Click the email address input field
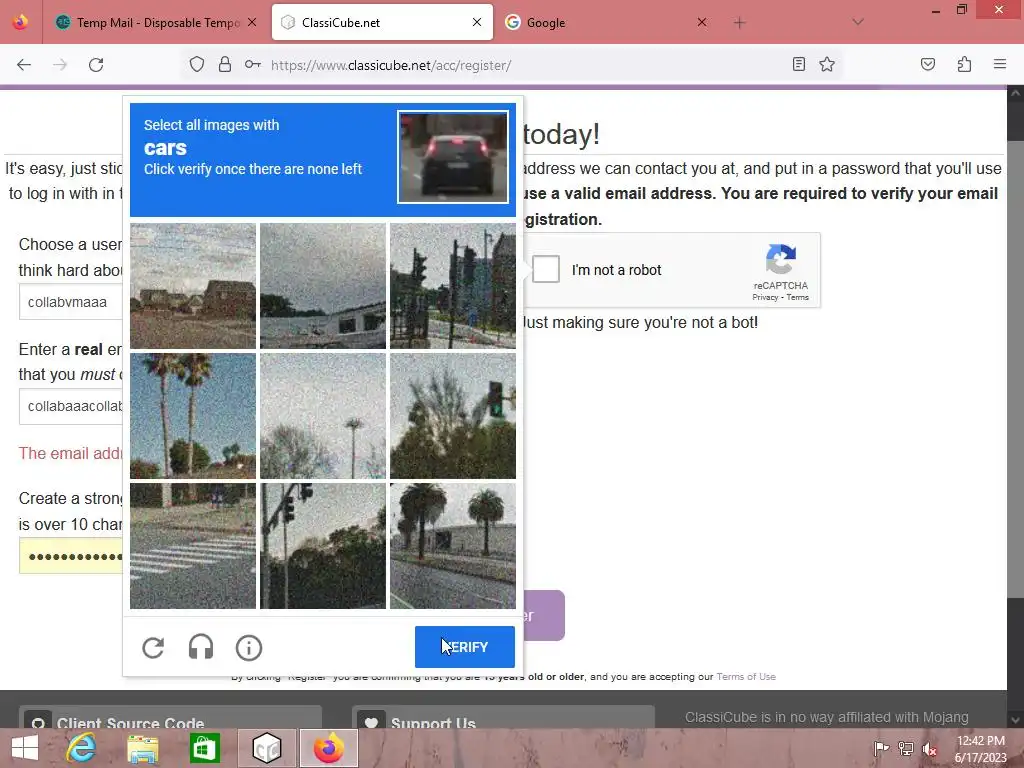The image size is (1024, 768). pos(71,406)
